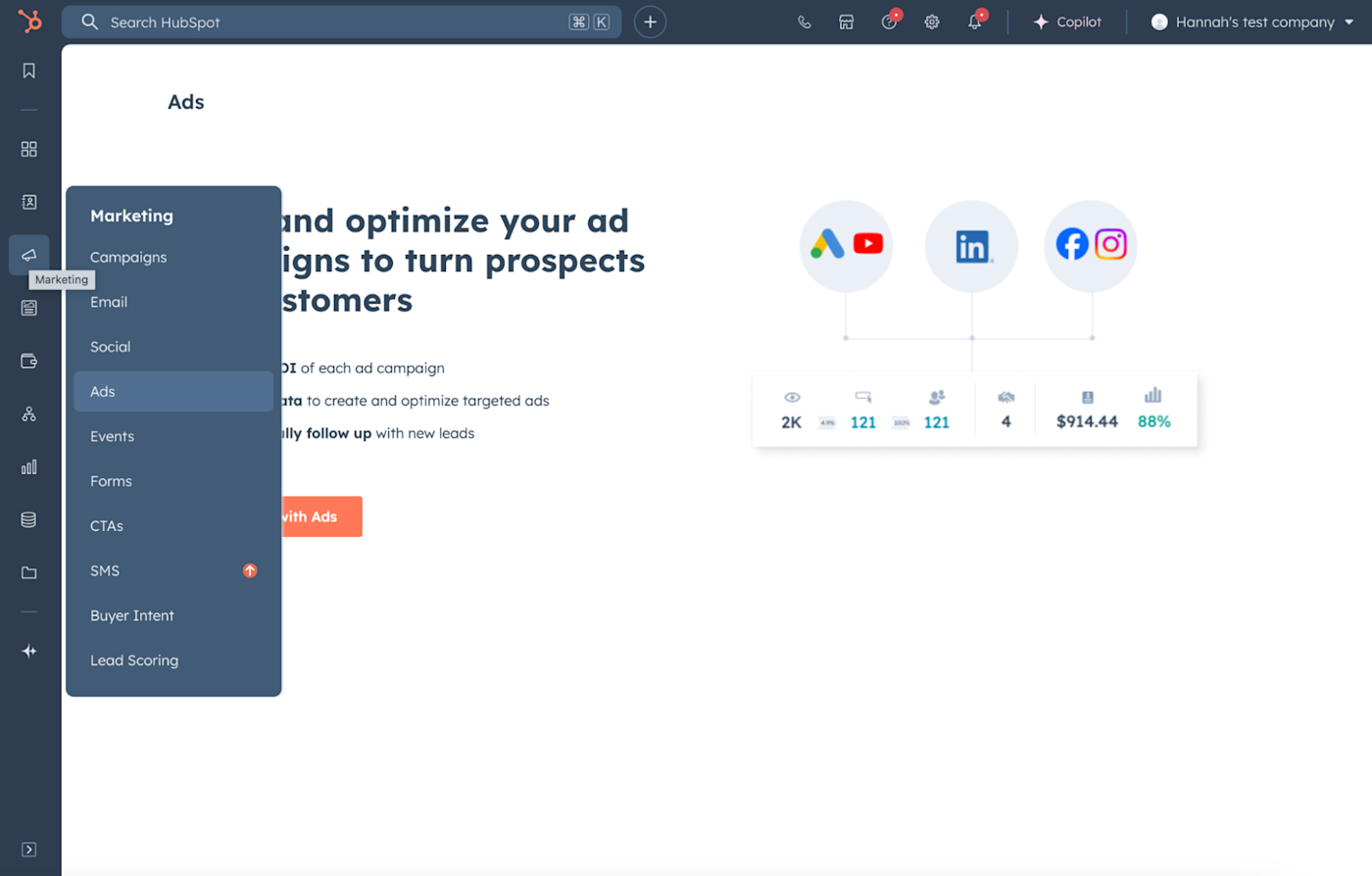The width and height of the screenshot is (1372, 876).
Task: Open the Reporting bar chart sidebar icon
Action: [28, 467]
